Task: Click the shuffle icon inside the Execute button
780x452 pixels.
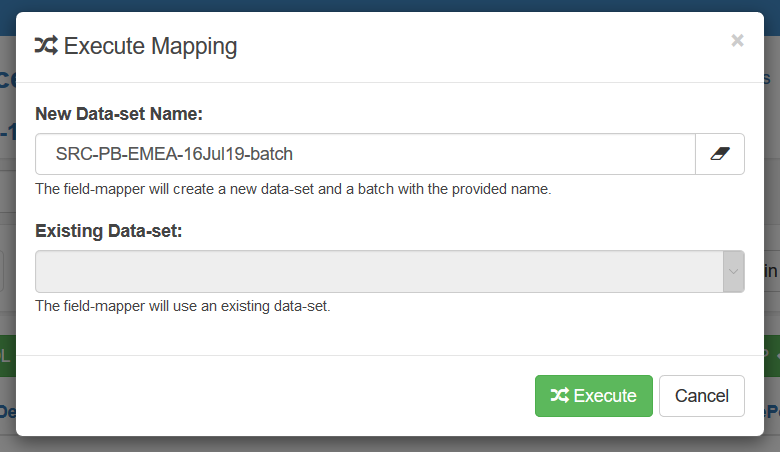Action: (x=560, y=396)
